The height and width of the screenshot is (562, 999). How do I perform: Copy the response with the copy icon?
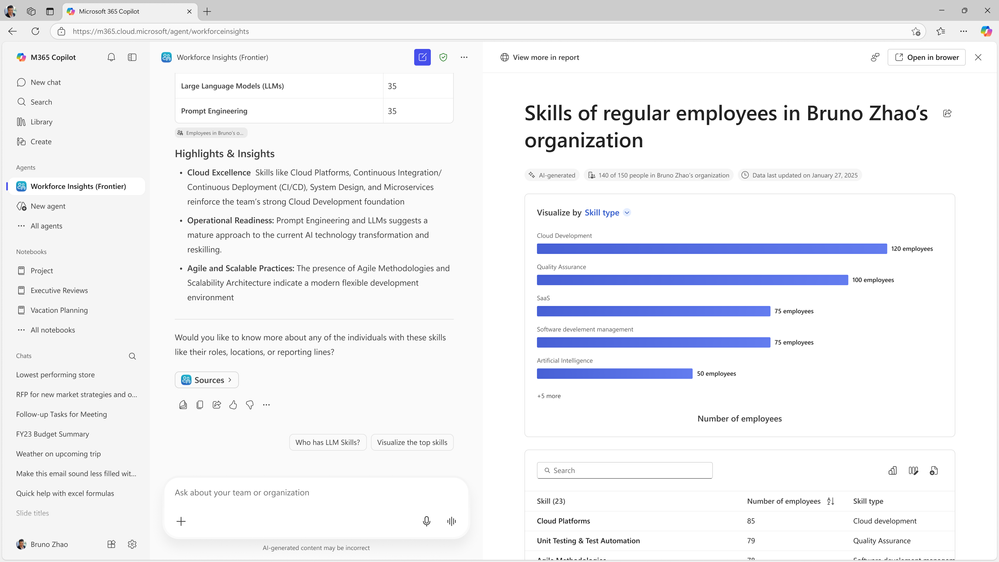pos(199,405)
